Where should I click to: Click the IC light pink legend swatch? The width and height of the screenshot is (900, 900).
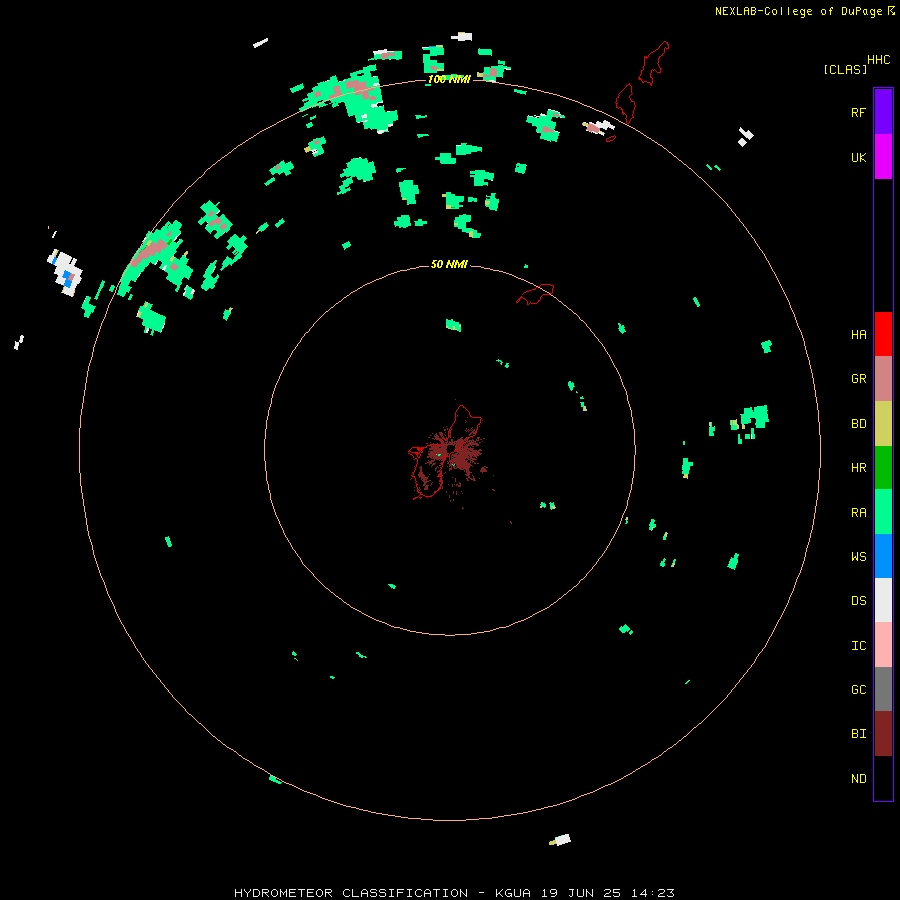(x=883, y=645)
